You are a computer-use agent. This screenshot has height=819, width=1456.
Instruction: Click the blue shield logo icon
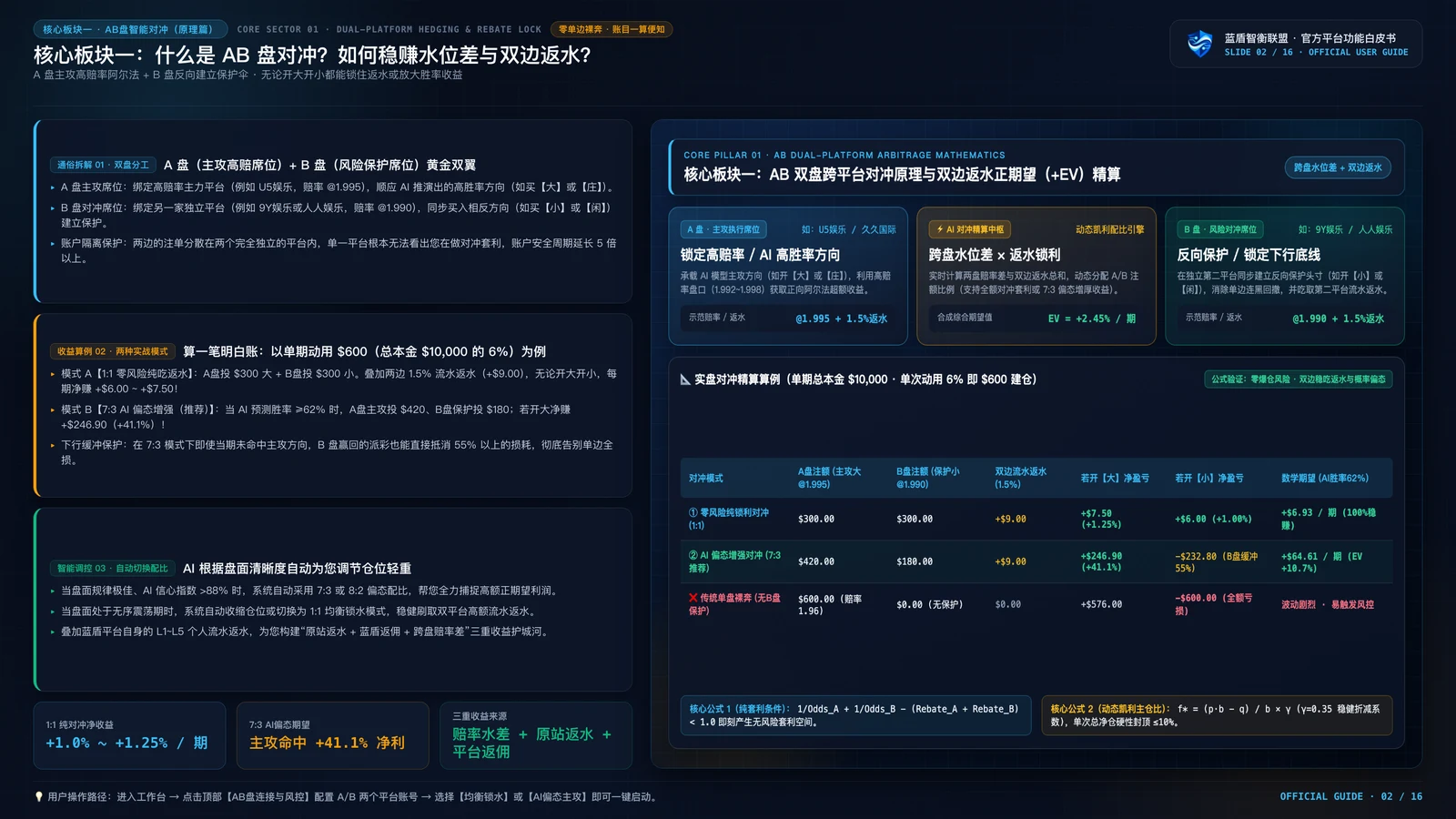tap(1200, 43)
